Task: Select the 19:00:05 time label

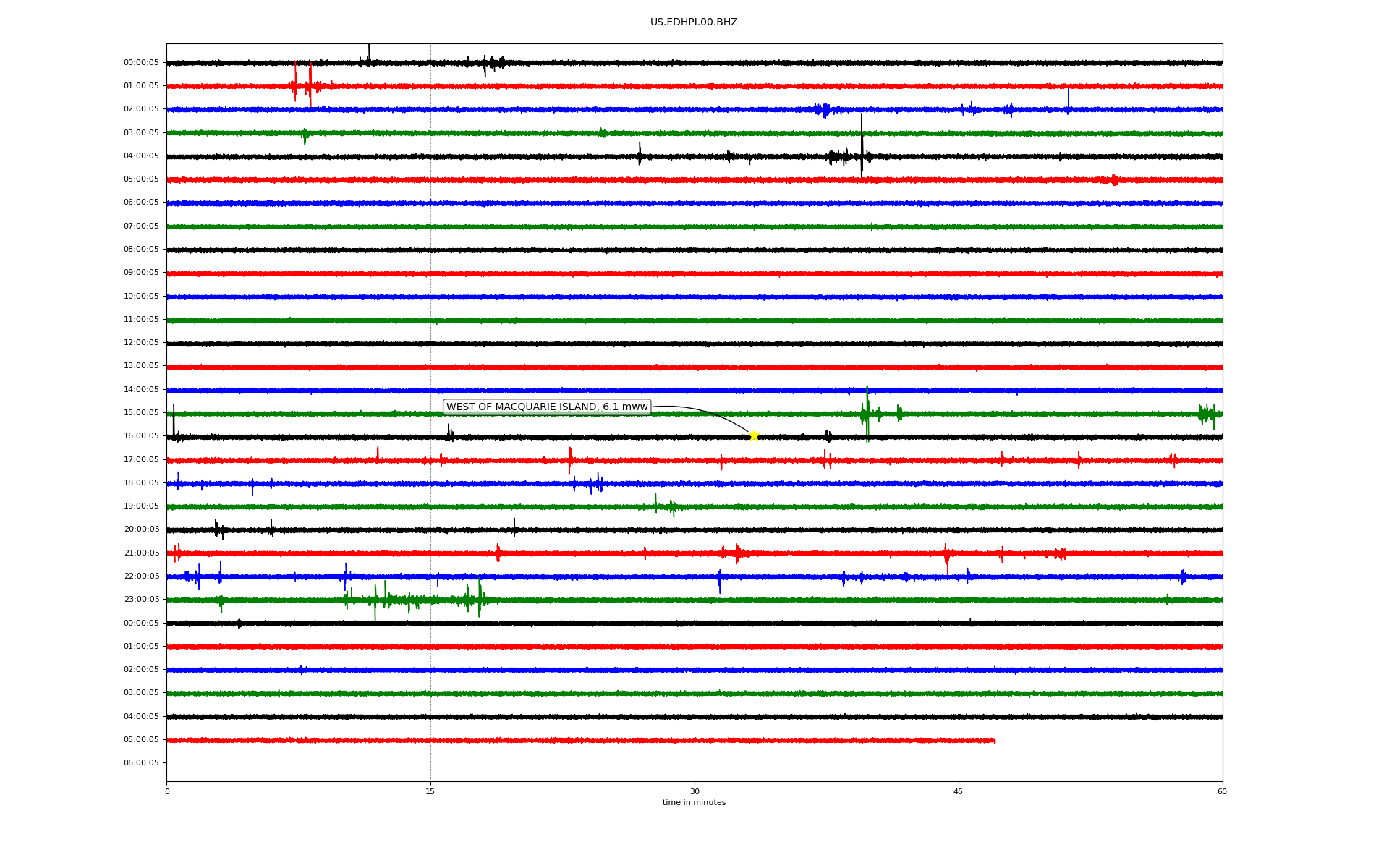Action: (x=141, y=506)
